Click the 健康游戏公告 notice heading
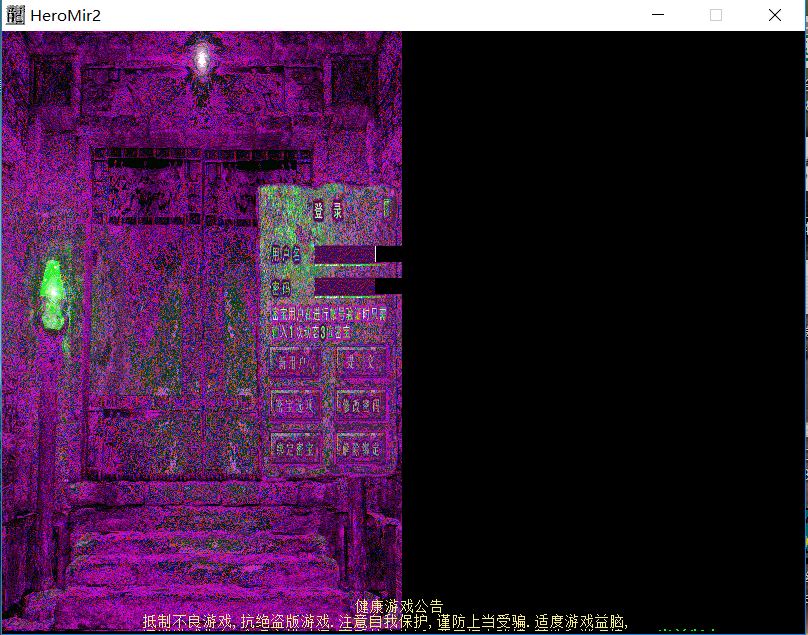The height and width of the screenshot is (635, 808). coord(400,606)
